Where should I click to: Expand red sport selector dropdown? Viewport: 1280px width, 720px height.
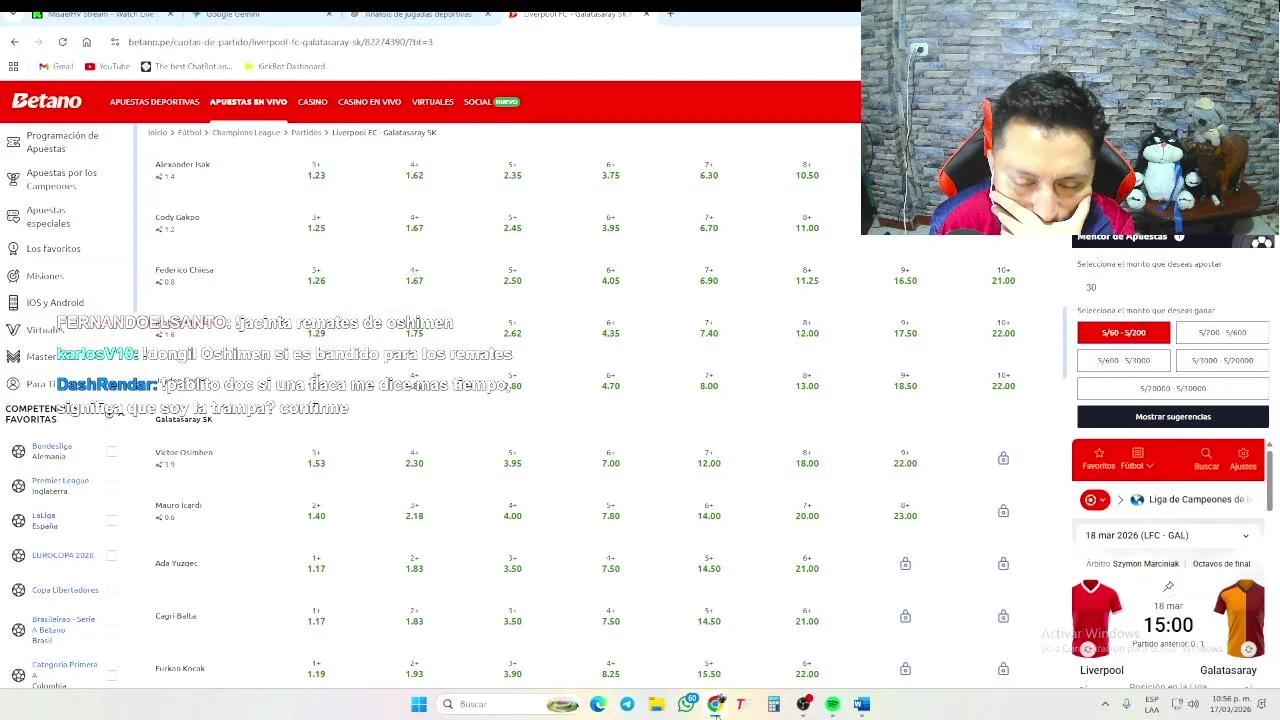pyautogui.click(x=1095, y=499)
